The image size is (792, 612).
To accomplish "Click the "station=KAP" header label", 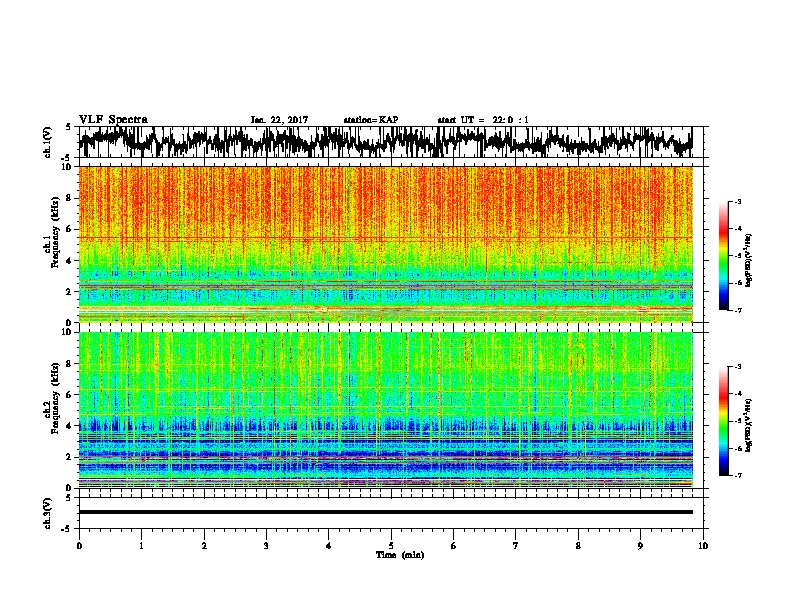I will click(x=371, y=120).
